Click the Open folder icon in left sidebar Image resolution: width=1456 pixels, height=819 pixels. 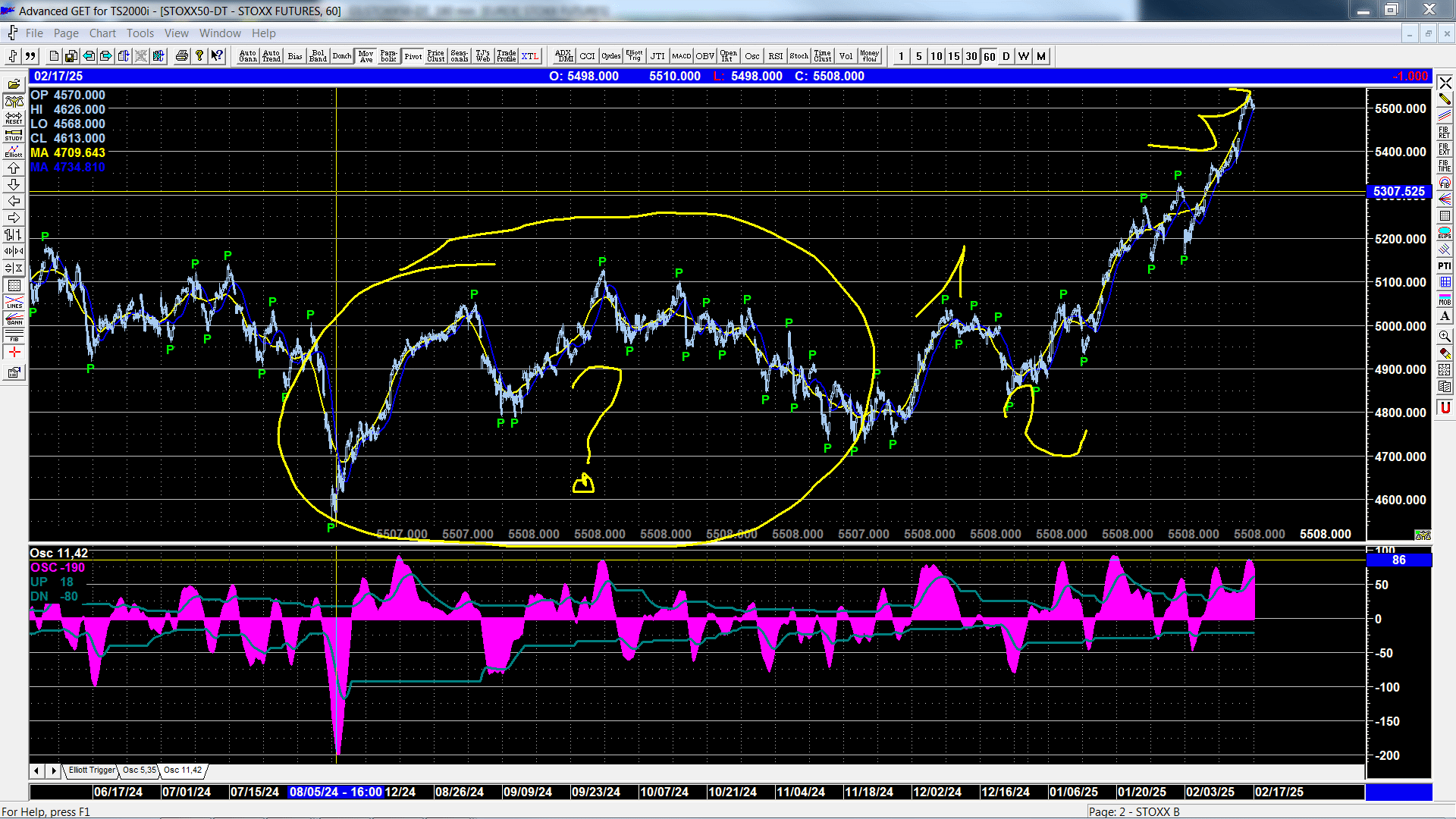click(x=14, y=84)
